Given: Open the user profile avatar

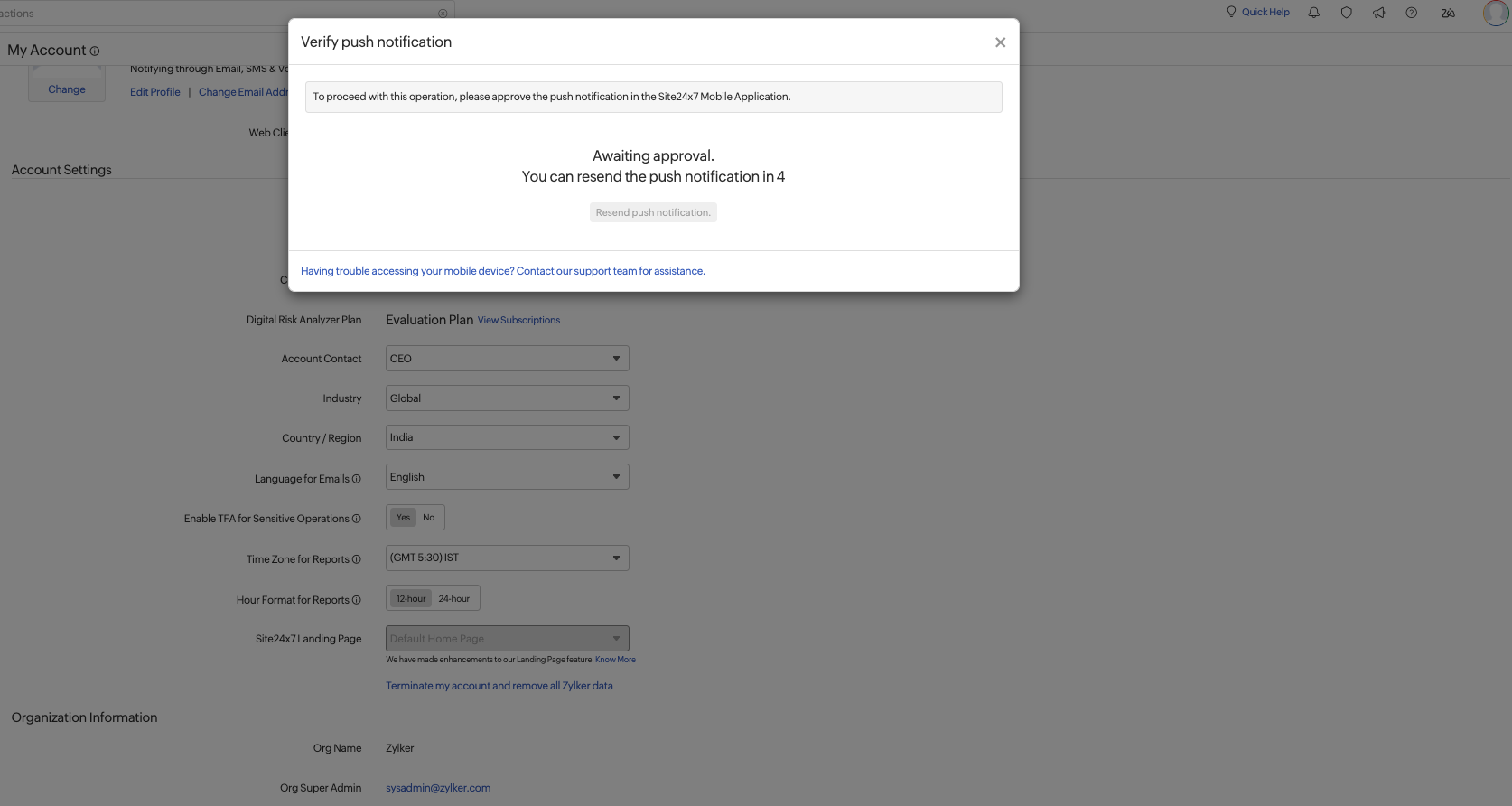Looking at the screenshot, I should tap(1496, 13).
